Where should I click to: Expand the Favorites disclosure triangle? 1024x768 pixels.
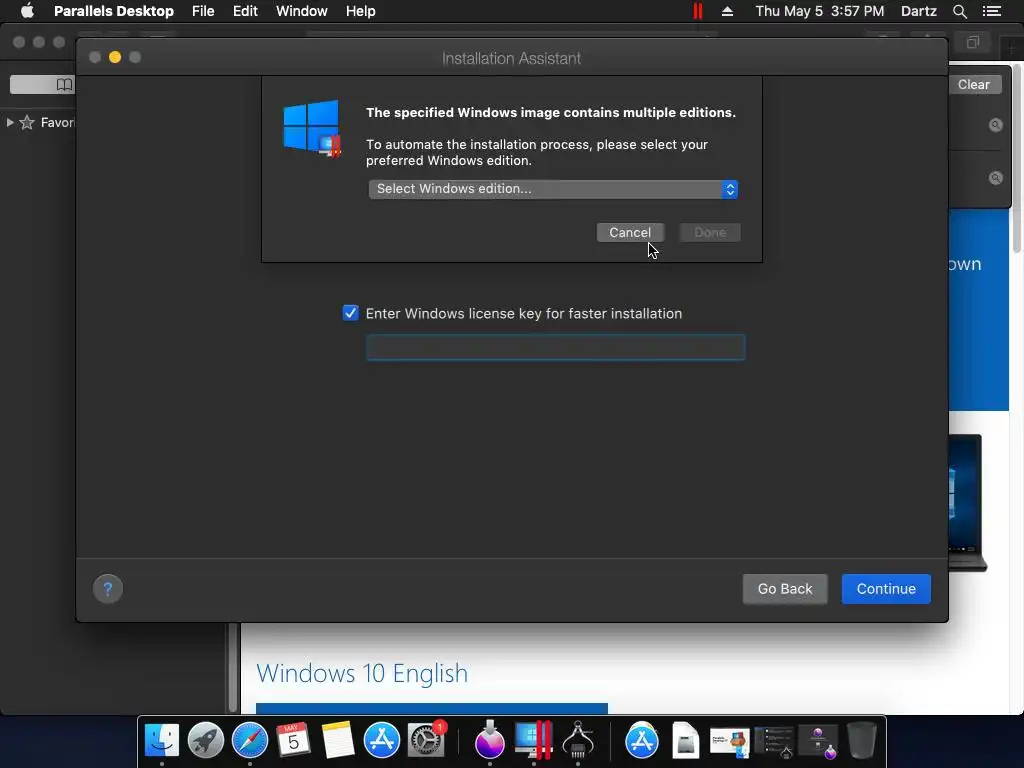(x=10, y=122)
